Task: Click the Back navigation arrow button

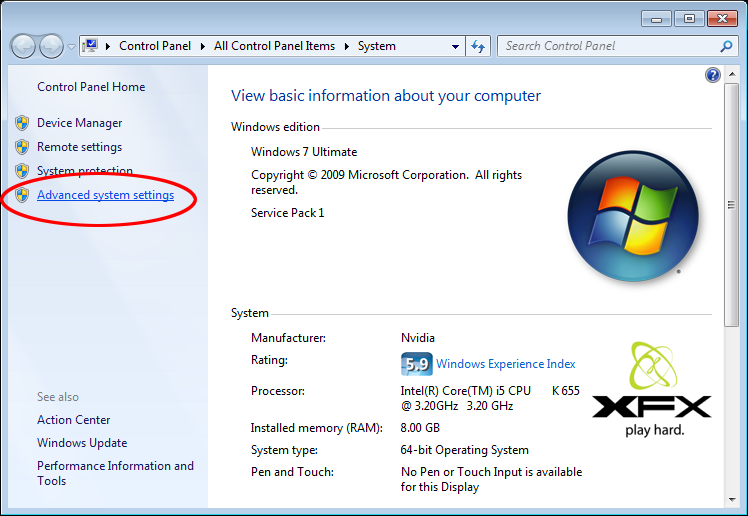Action: (x=23, y=46)
